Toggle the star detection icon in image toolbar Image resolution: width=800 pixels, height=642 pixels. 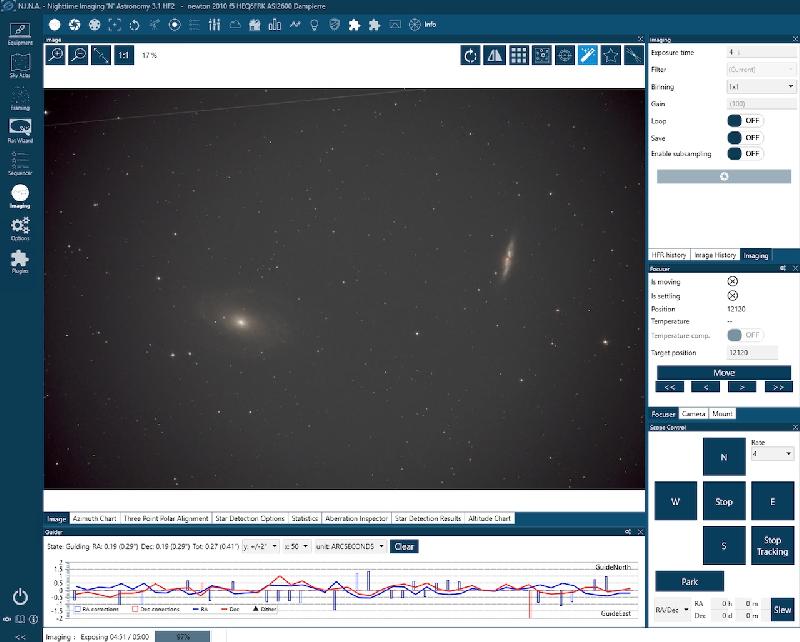pos(611,56)
